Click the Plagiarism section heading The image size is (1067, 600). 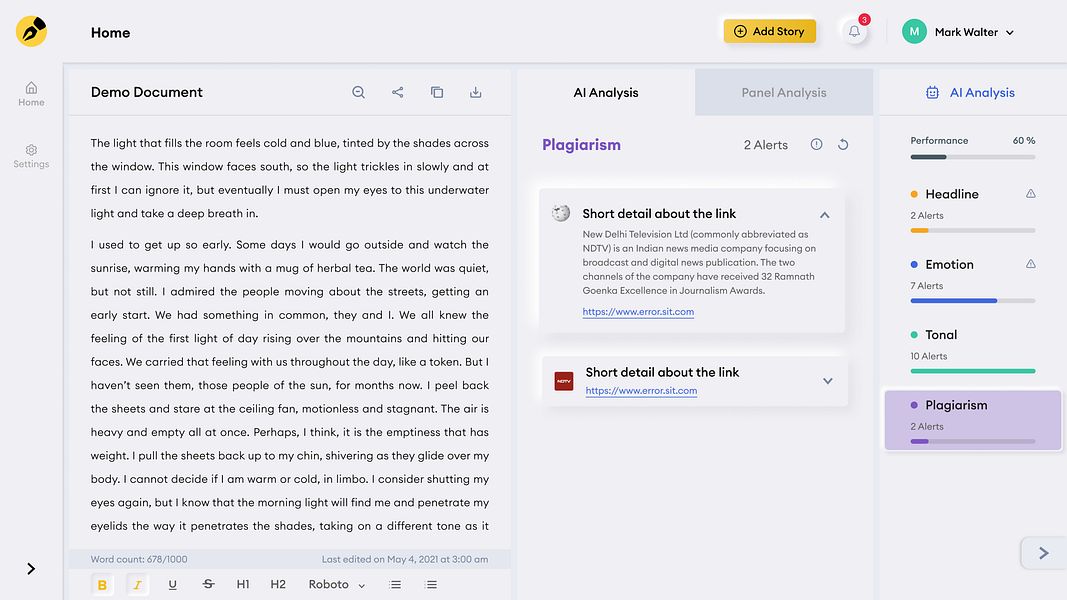point(581,145)
